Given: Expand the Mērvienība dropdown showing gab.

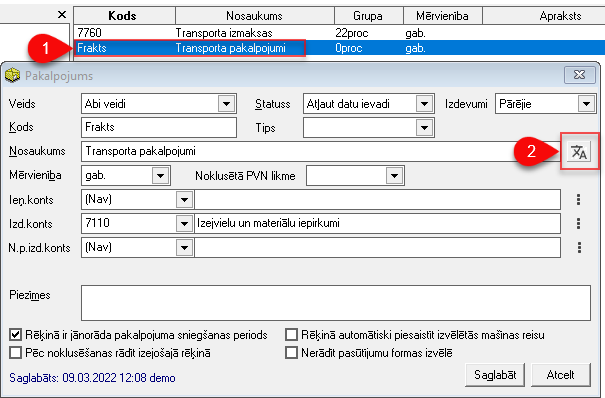Looking at the screenshot, I should (x=161, y=175).
